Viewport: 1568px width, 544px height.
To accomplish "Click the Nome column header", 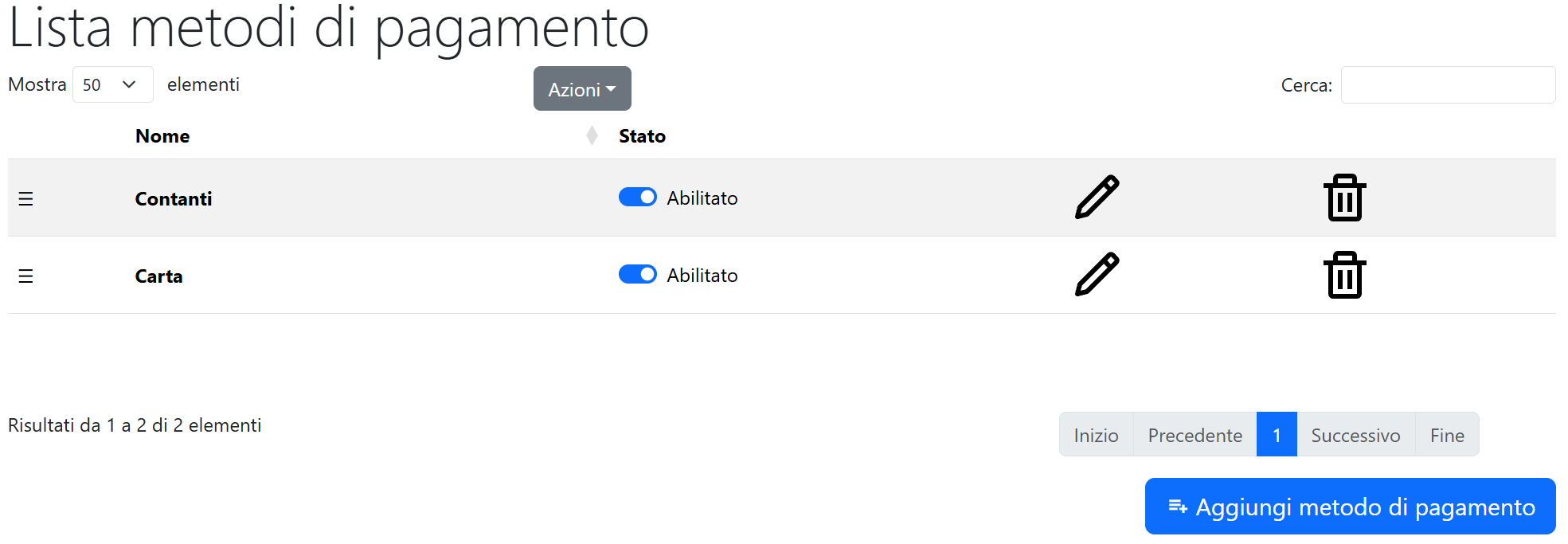I will [162, 136].
